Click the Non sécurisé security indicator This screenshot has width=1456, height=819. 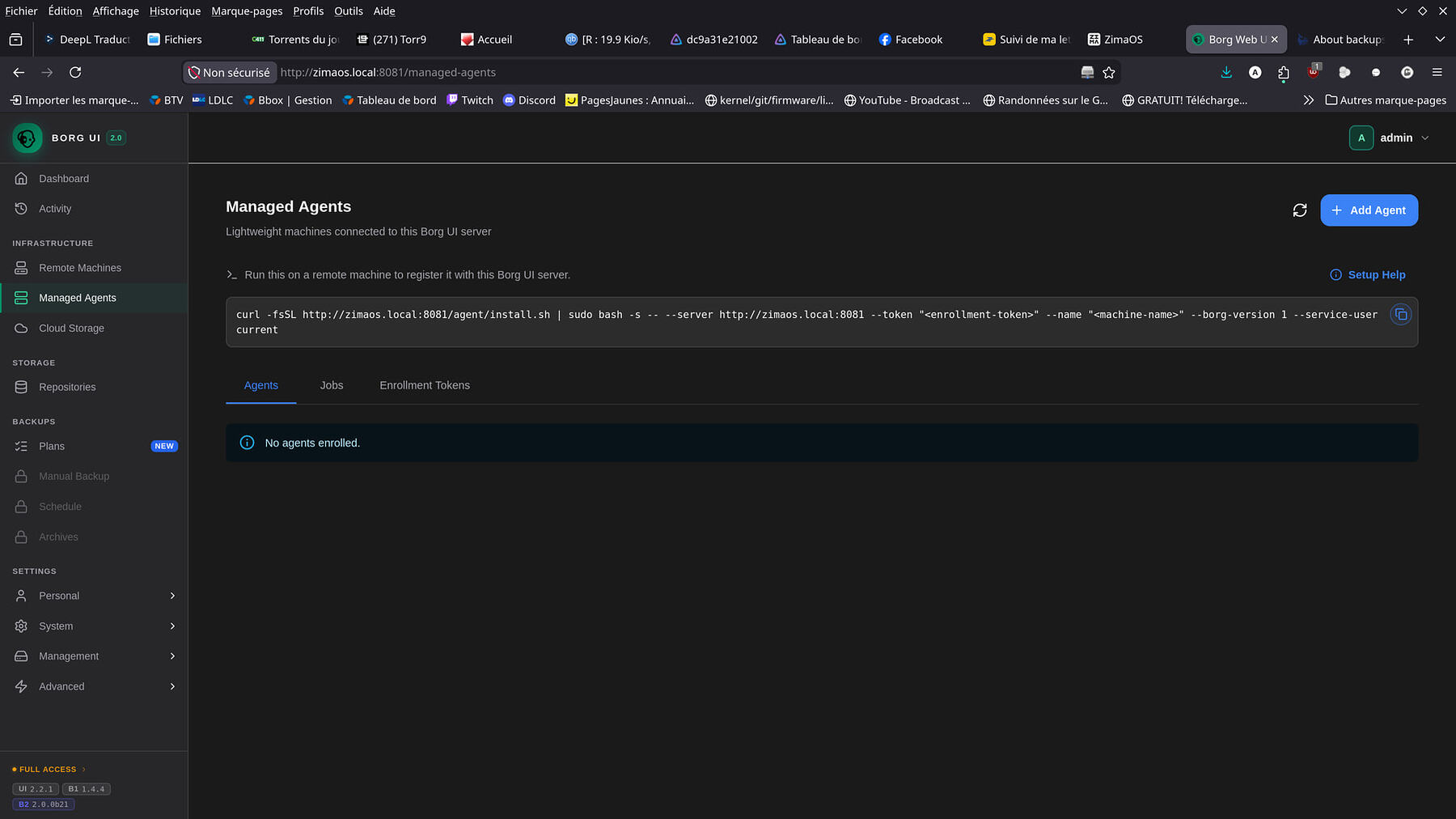[230, 73]
